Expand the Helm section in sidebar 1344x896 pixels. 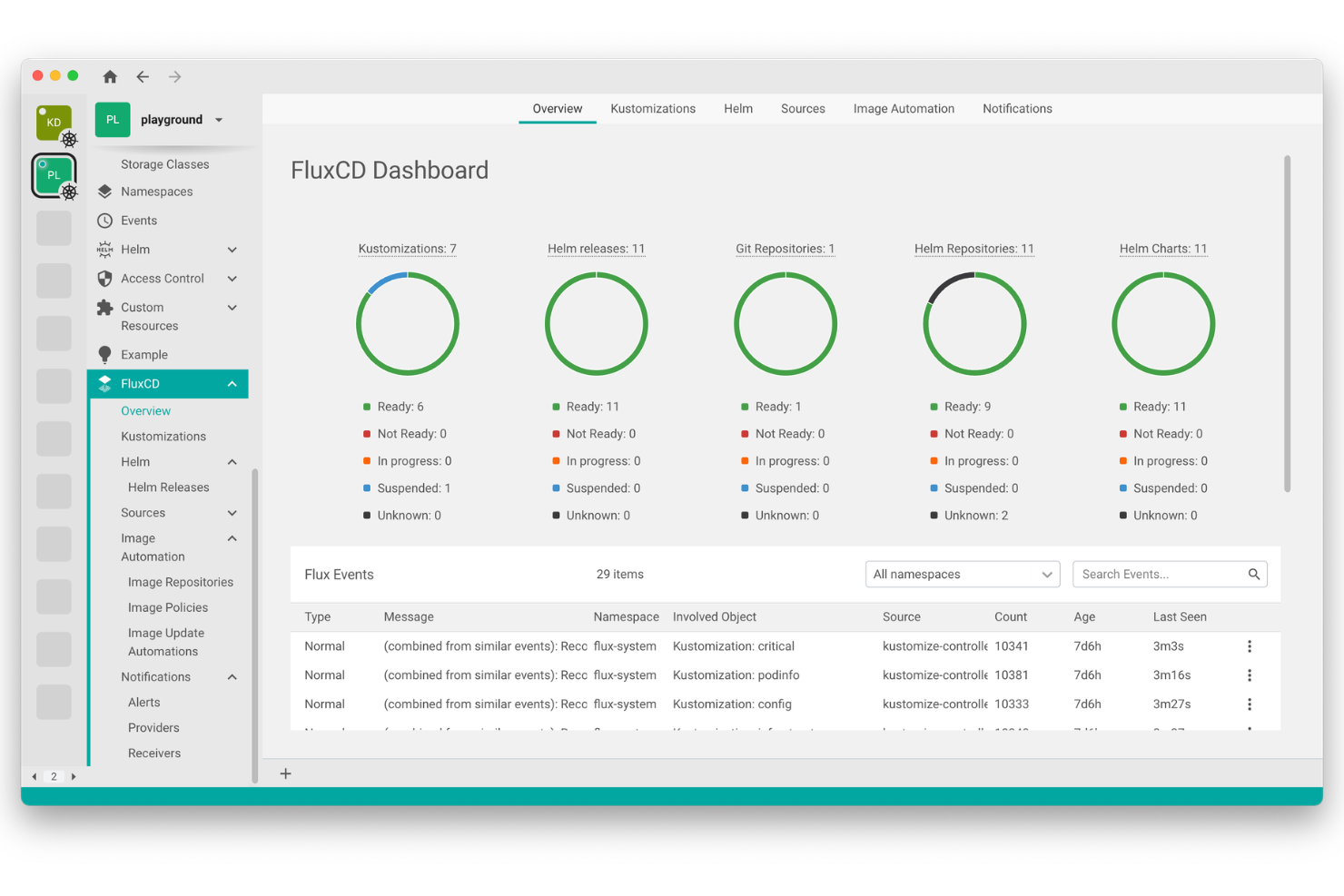tap(232, 250)
